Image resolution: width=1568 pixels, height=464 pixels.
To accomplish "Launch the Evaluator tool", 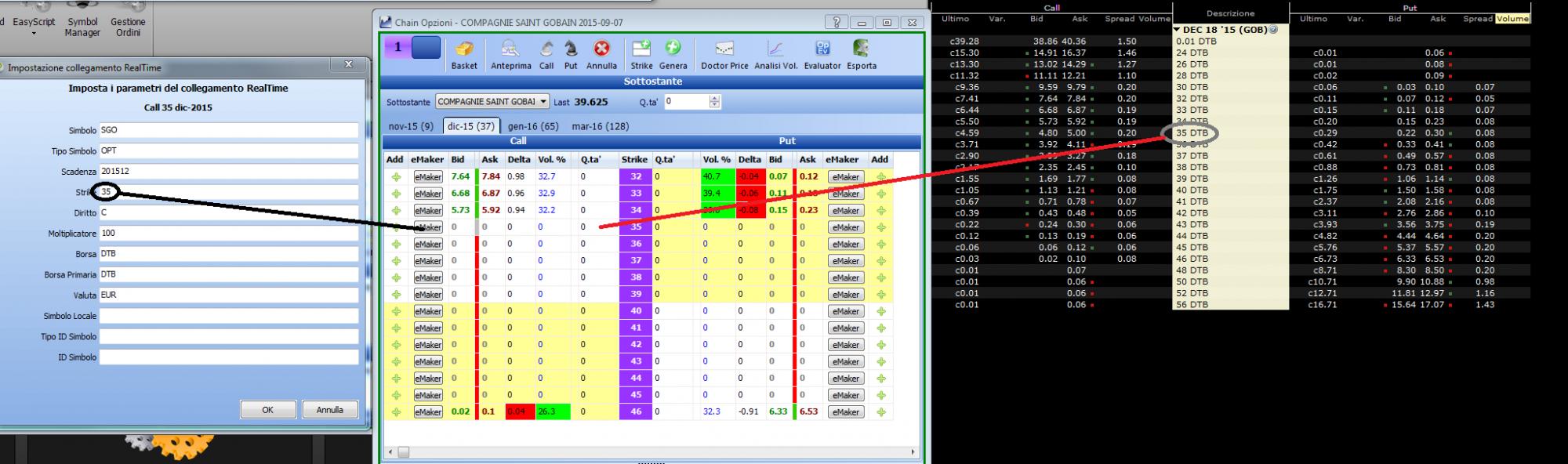I will [x=822, y=55].
